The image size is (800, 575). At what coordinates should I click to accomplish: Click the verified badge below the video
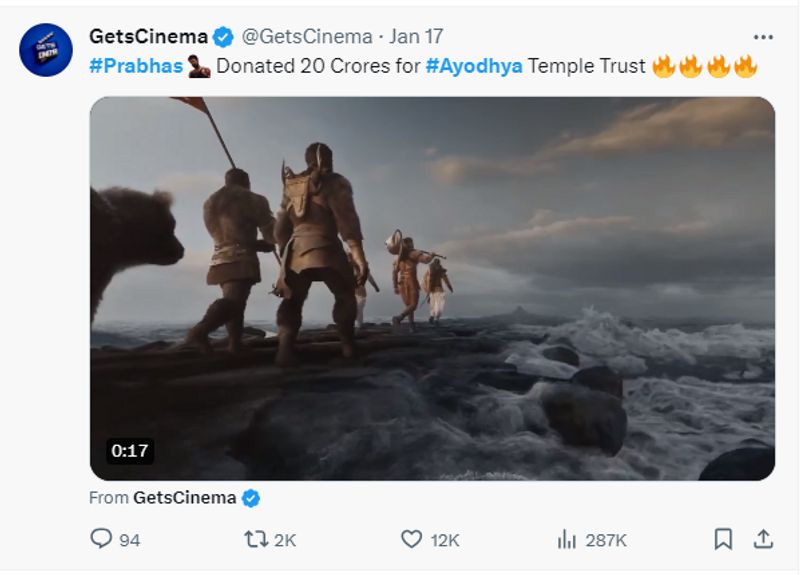click(x=251, y=497)
